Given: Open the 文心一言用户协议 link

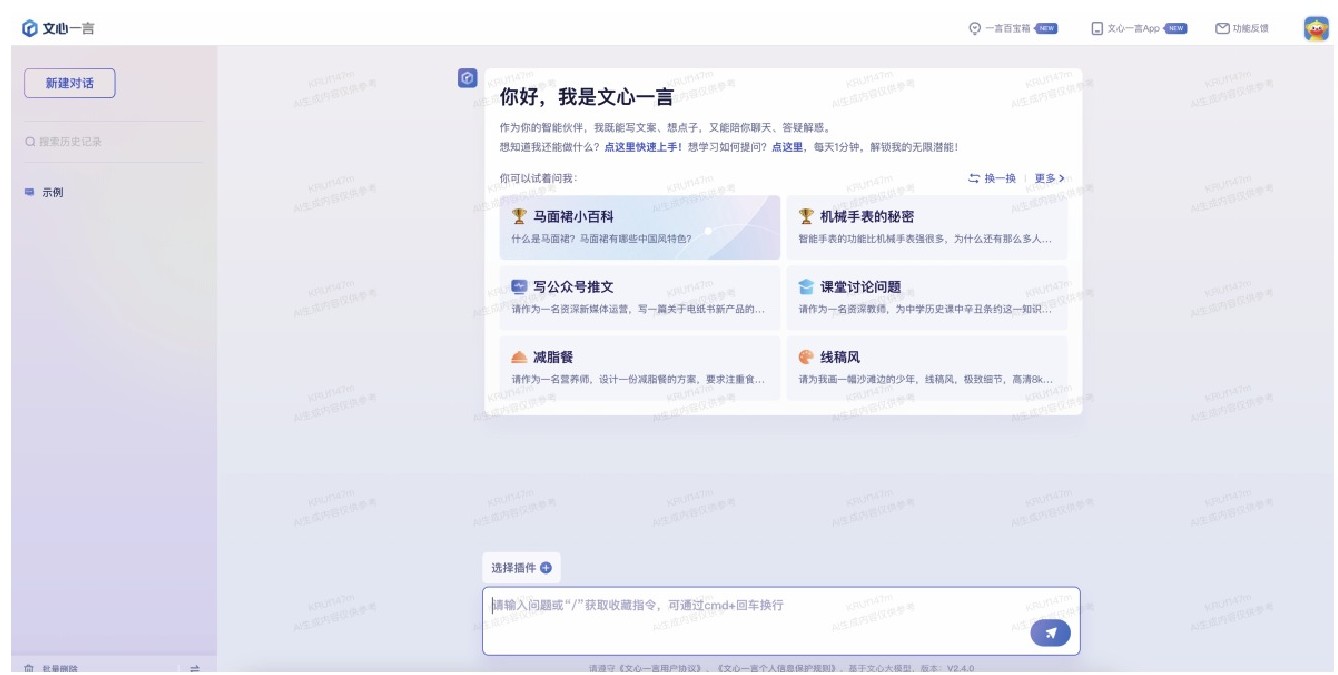Looking at the screenshot, I should (x=659, y=668).
